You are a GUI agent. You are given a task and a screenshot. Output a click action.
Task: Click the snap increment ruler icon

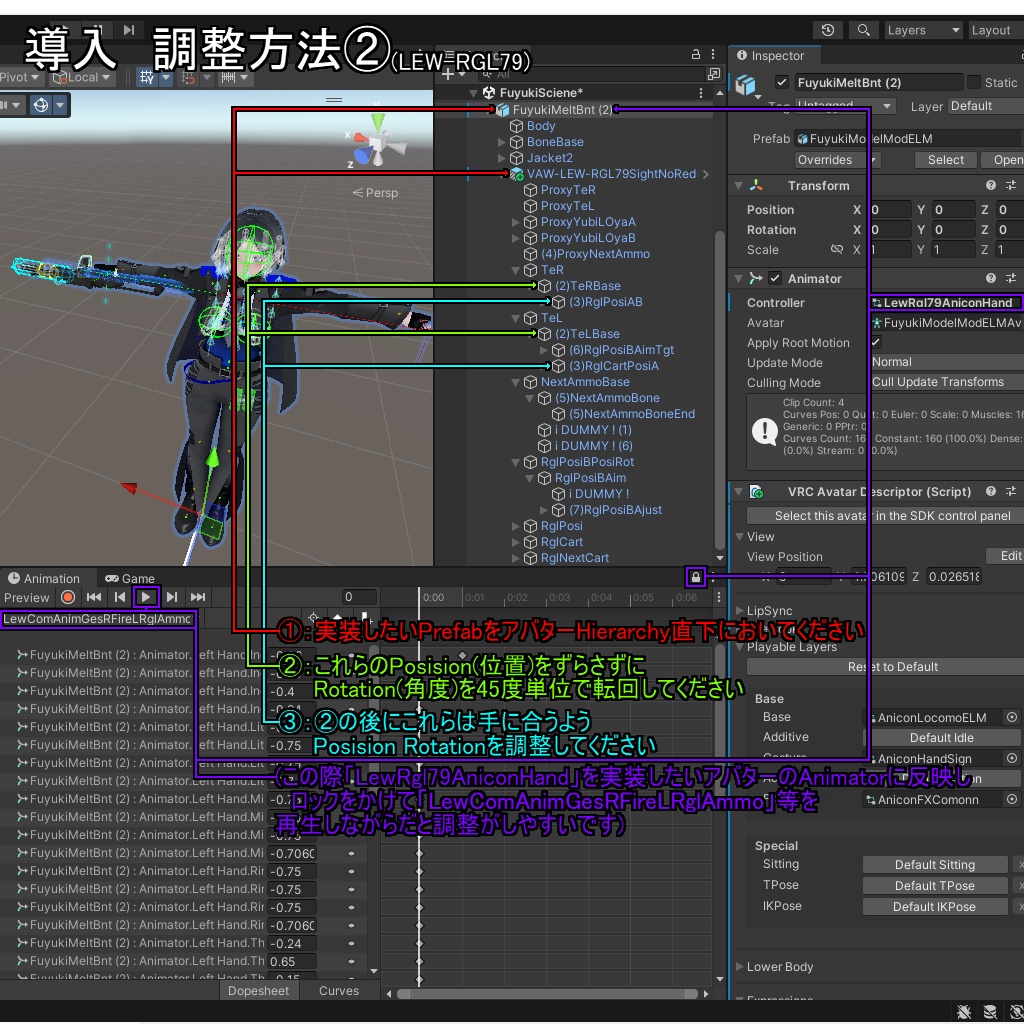(x=228, y=78)
